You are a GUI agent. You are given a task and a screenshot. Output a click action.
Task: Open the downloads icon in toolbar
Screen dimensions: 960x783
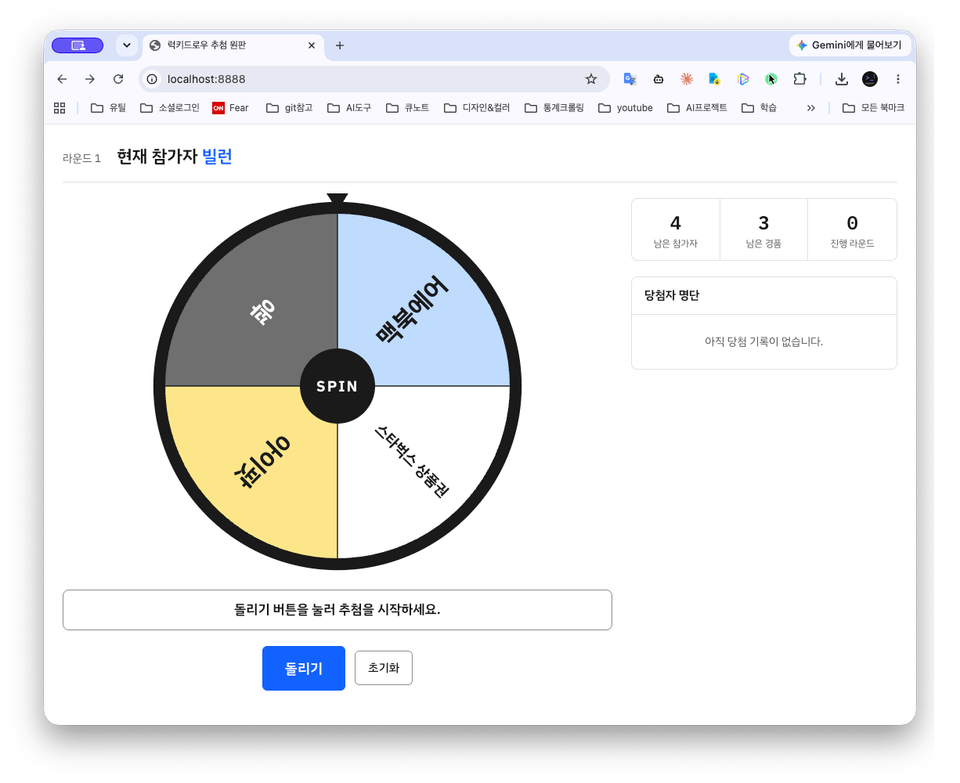click(842, 79)
